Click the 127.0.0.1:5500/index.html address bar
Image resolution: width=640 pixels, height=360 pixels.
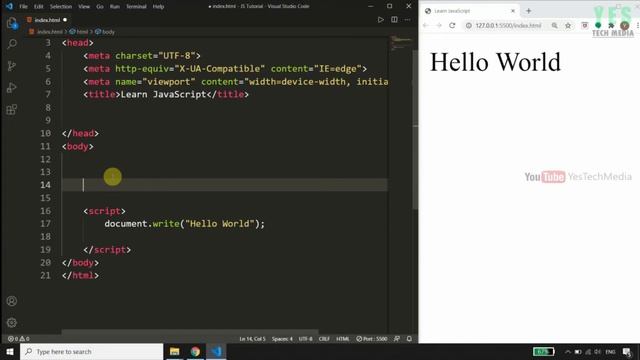tap(509, 25)
